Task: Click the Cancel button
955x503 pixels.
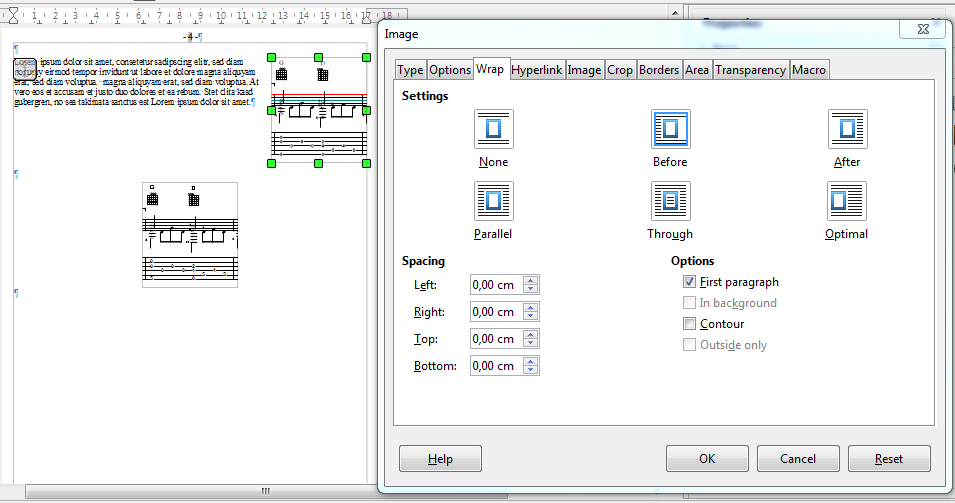Action: pyautogui.click(x=798, y=459)
